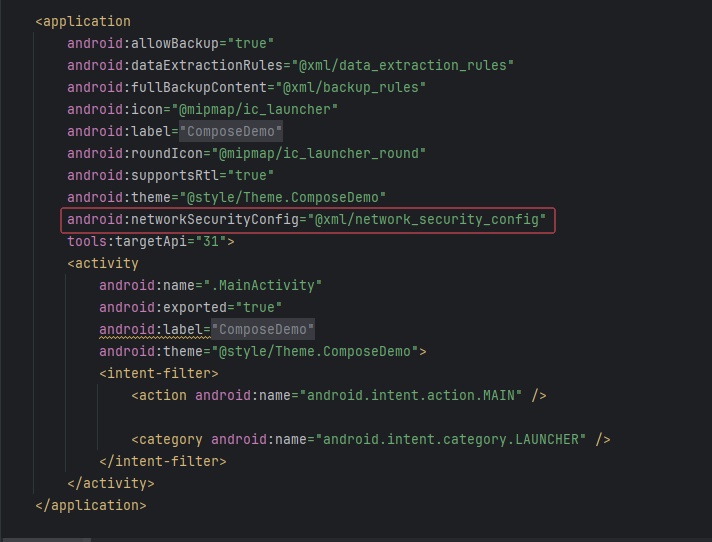This screenshot has width=712, height=542.
Task: Click the opening <intent-filter> tag
Action: (159, 374)
